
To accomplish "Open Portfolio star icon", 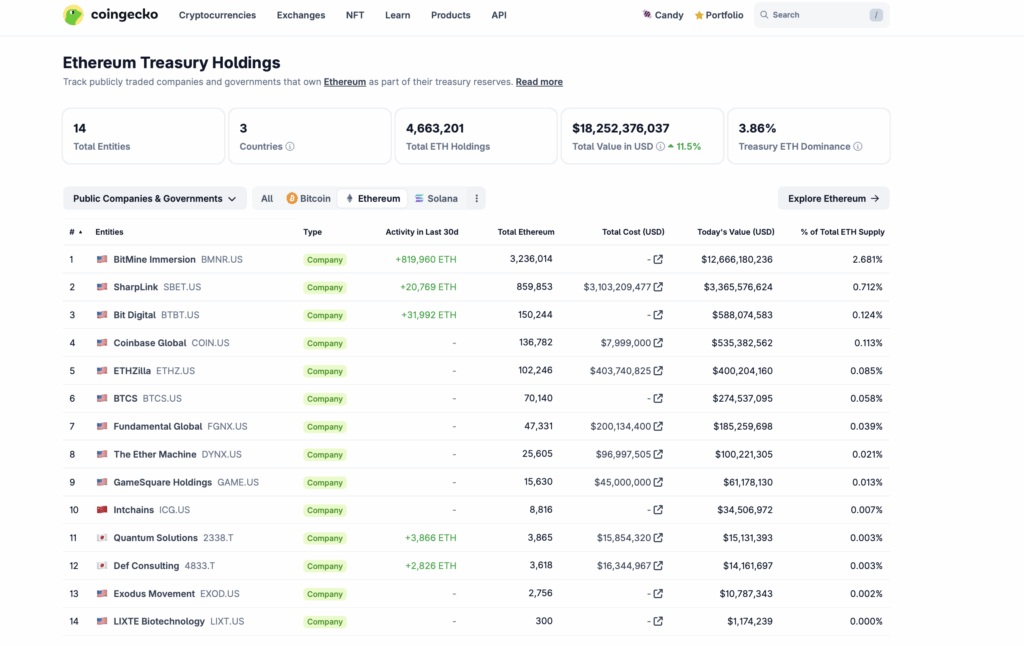I will 699,15.
